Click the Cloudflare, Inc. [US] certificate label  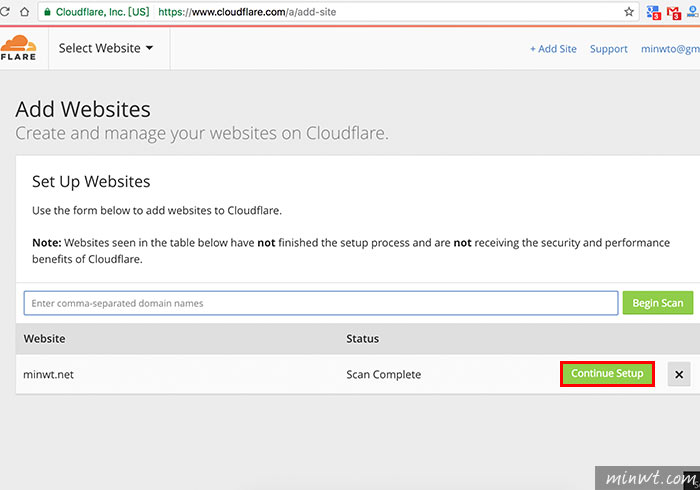click(x=103, y=12)
